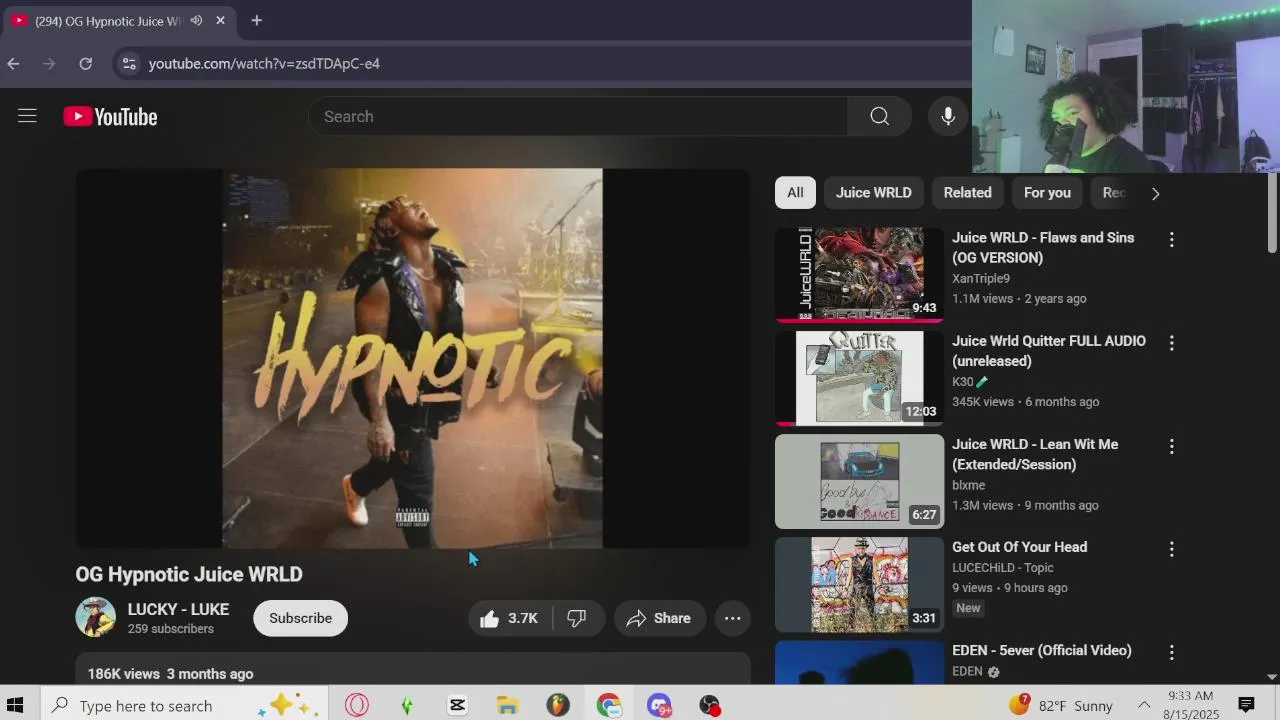Image resolution: width=1280 pixels, height=720 pixels.
Task: Click the LUCECHiLD - Topic channel name
Action: click(x=1003, y=568)
